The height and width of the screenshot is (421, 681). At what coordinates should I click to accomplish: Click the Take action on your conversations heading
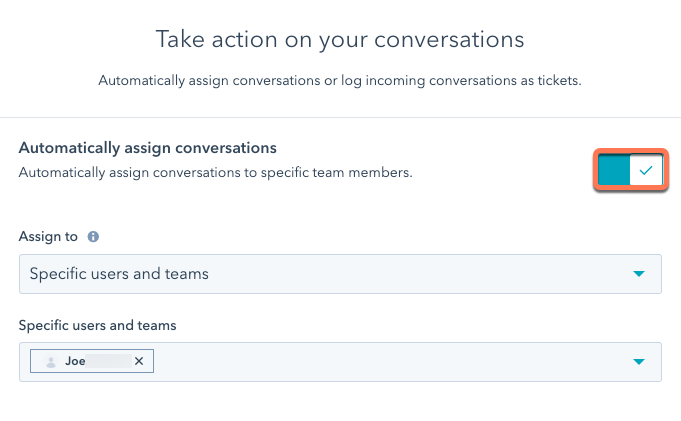pos(340,40)
